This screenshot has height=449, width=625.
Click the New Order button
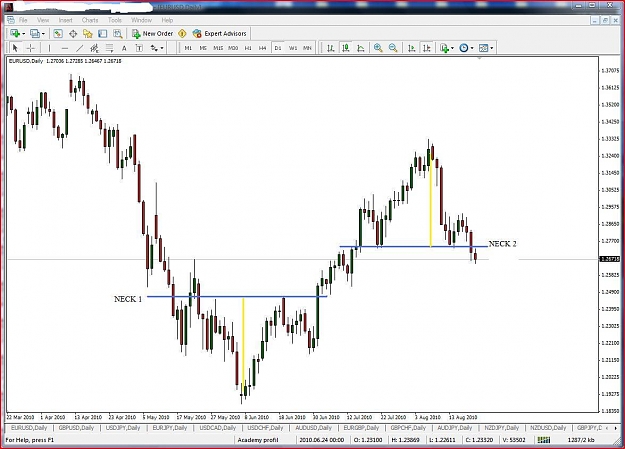click(x=153, y=33)
